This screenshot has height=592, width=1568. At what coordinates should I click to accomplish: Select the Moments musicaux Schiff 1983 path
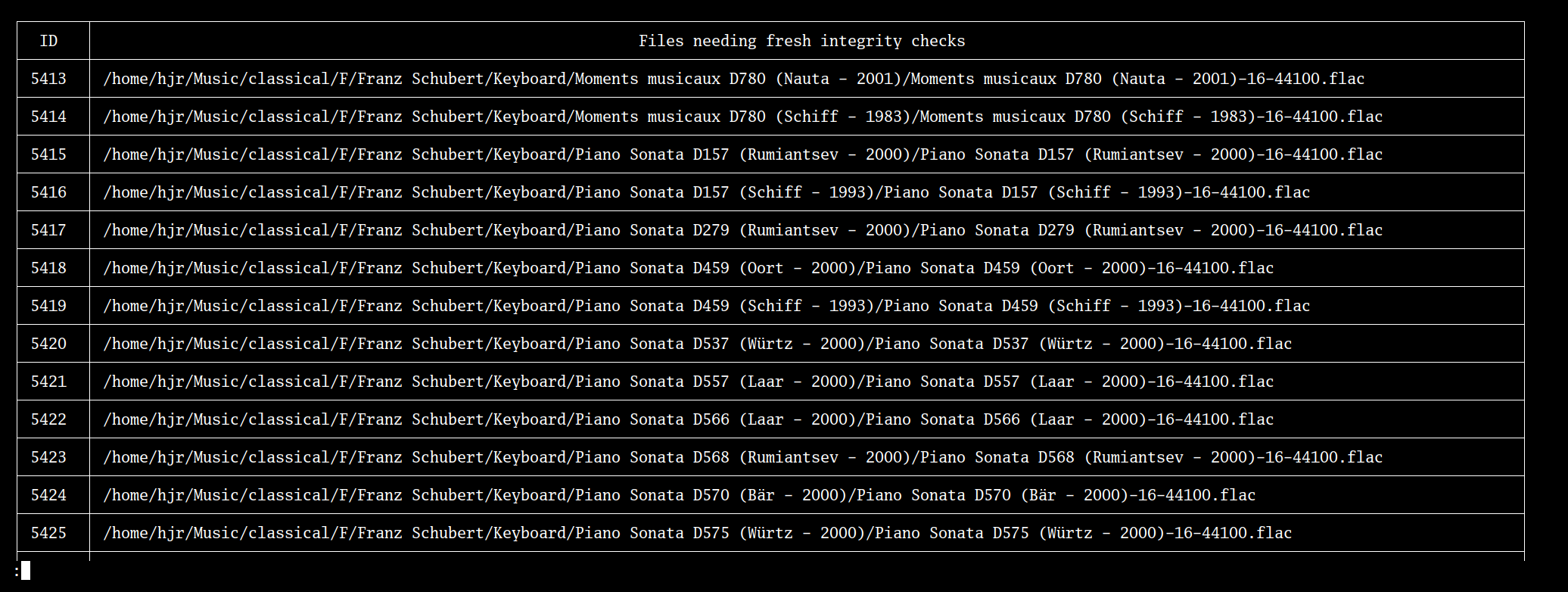(x=742, y=117)
